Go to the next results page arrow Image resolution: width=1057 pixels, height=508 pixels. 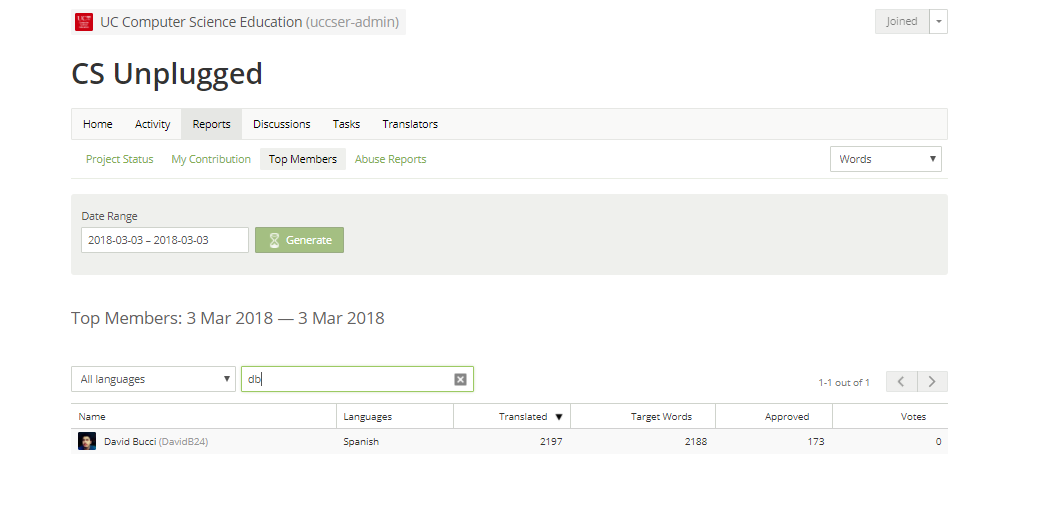click(x=932, y=381)
